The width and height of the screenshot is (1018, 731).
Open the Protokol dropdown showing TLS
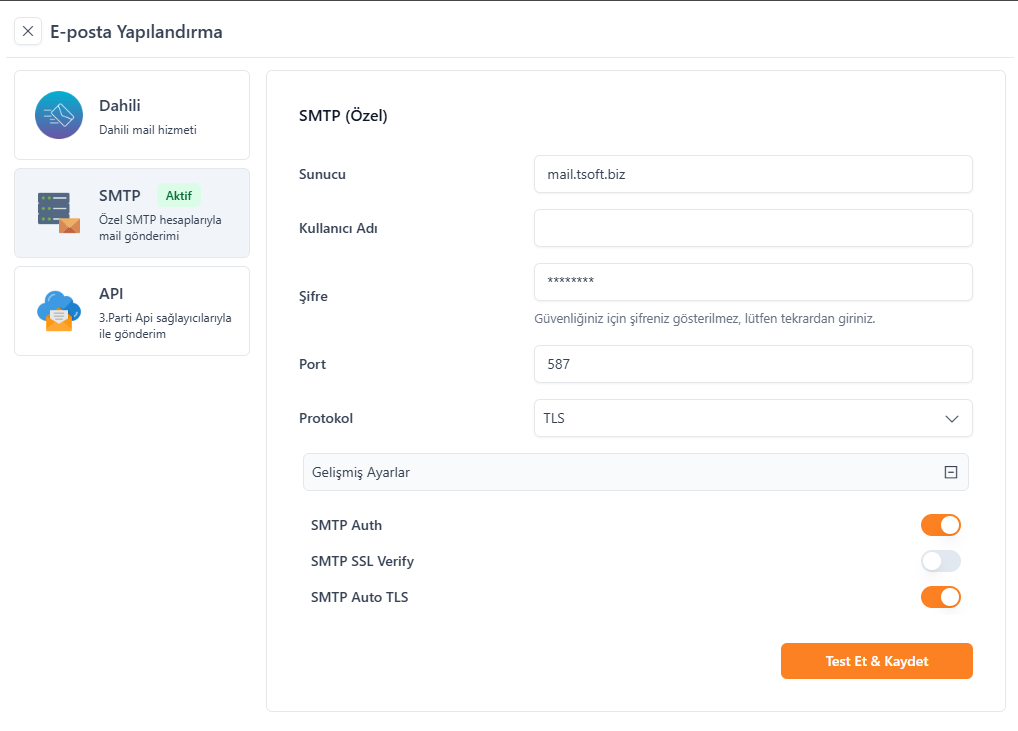tap(740, 419)
